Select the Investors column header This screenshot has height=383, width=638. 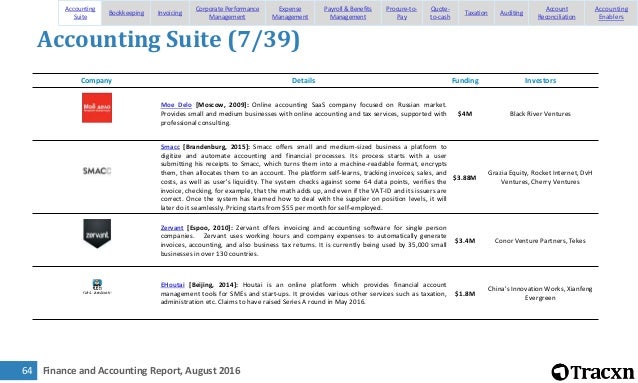click(540, 81)
